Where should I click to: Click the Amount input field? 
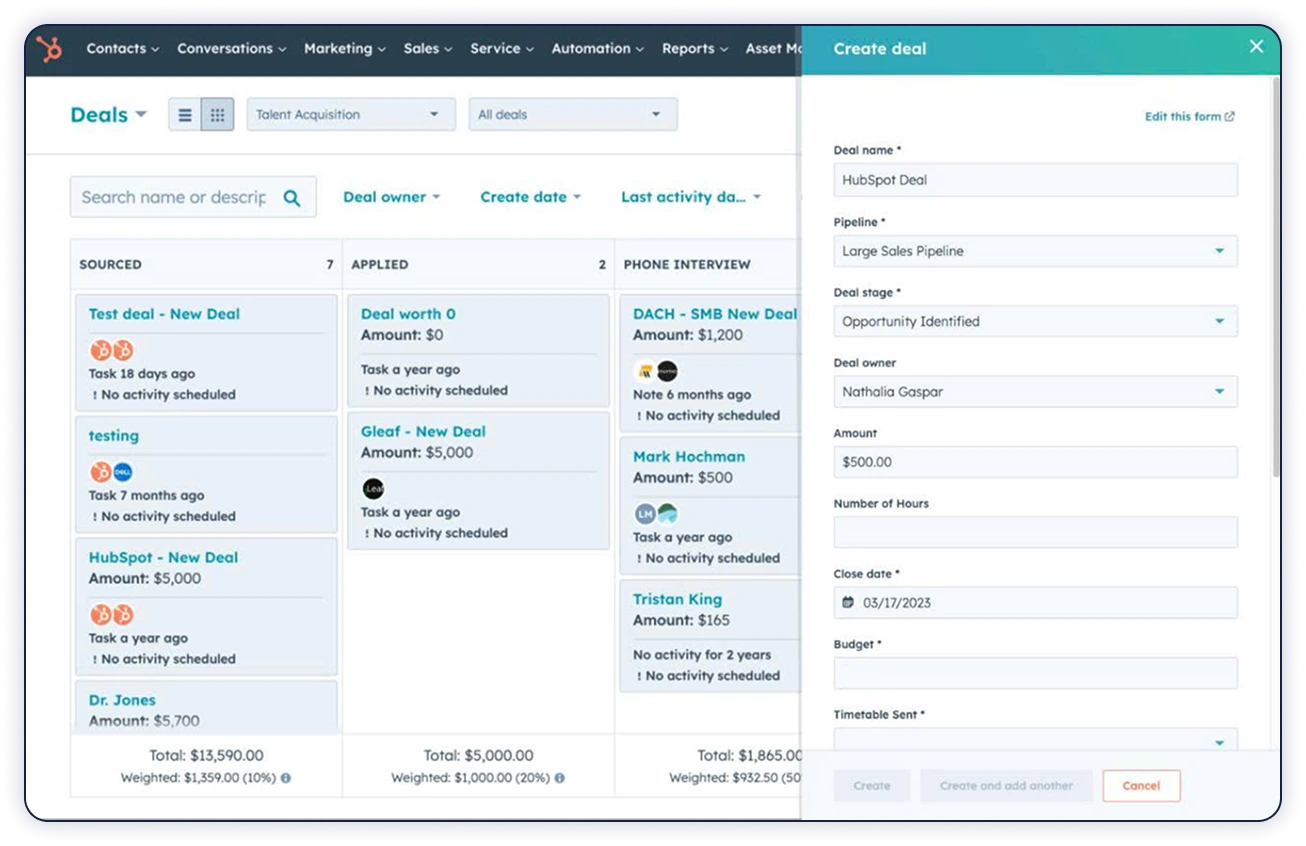point(1035,462)
